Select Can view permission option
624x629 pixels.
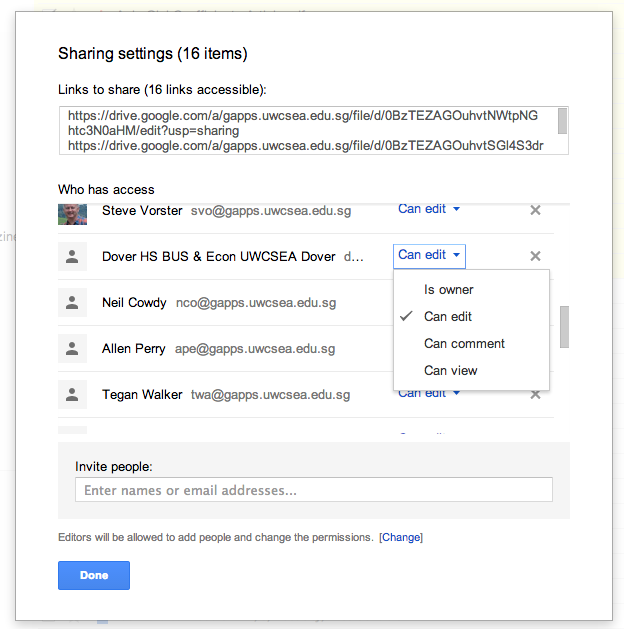pyautogui.click(x=451, y=371)
